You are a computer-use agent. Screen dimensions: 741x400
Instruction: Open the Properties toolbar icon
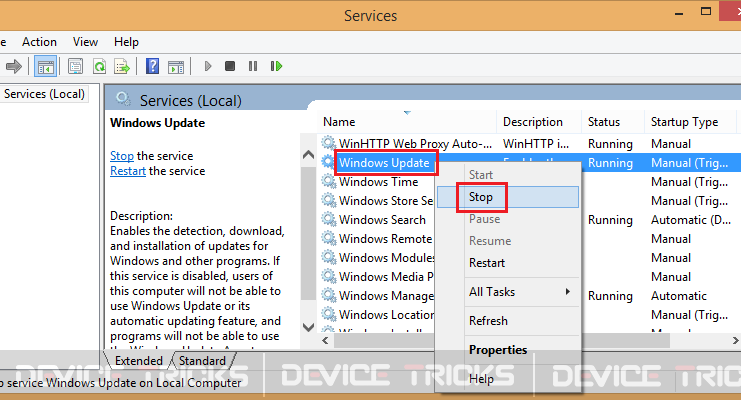[75, 66]
